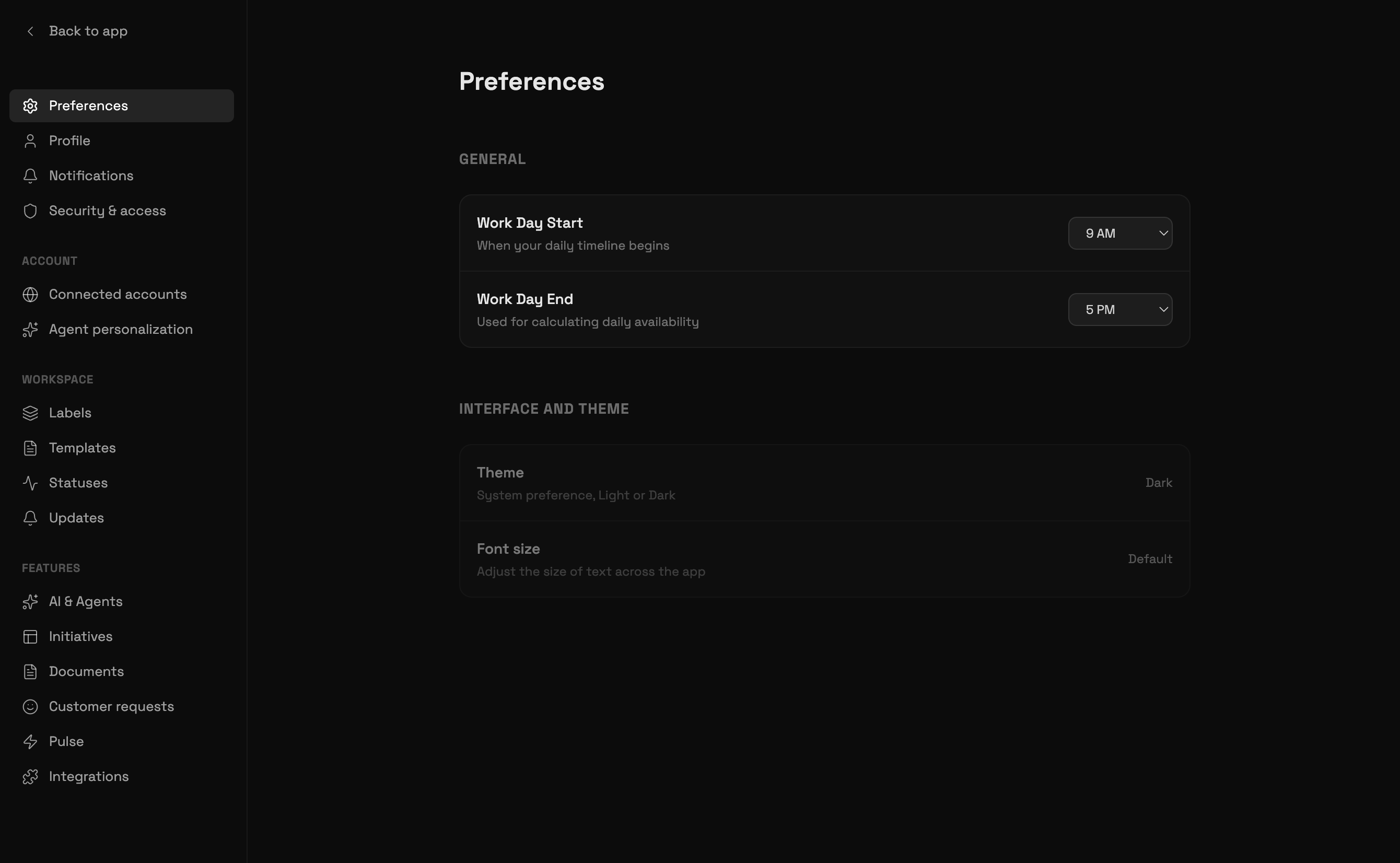This screenshot has height=863, width=1400.
Task: Click the Security & access shield icon
Action: (x=30, y=211)
